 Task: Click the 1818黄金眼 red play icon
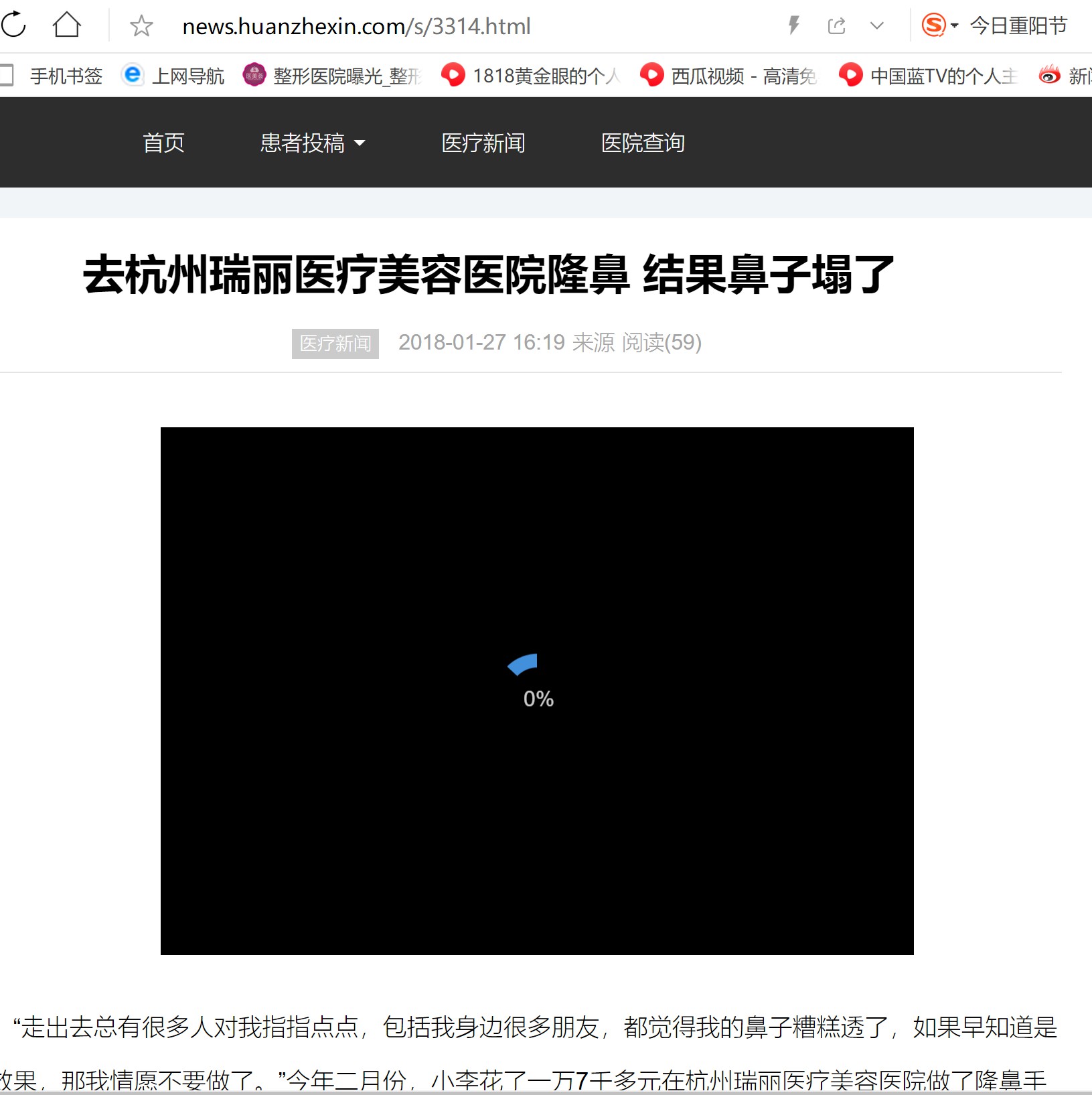(453, 74)
